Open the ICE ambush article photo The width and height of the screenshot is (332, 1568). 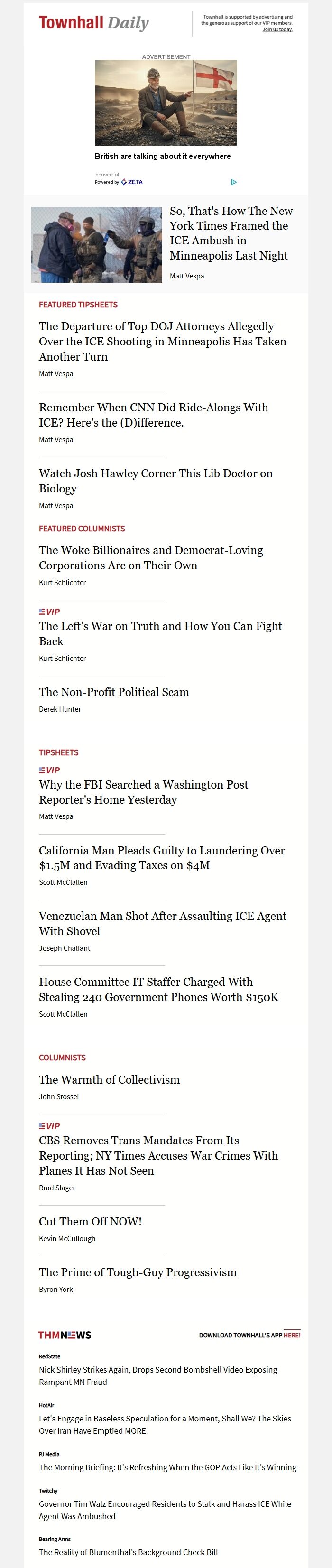[97, 245]
